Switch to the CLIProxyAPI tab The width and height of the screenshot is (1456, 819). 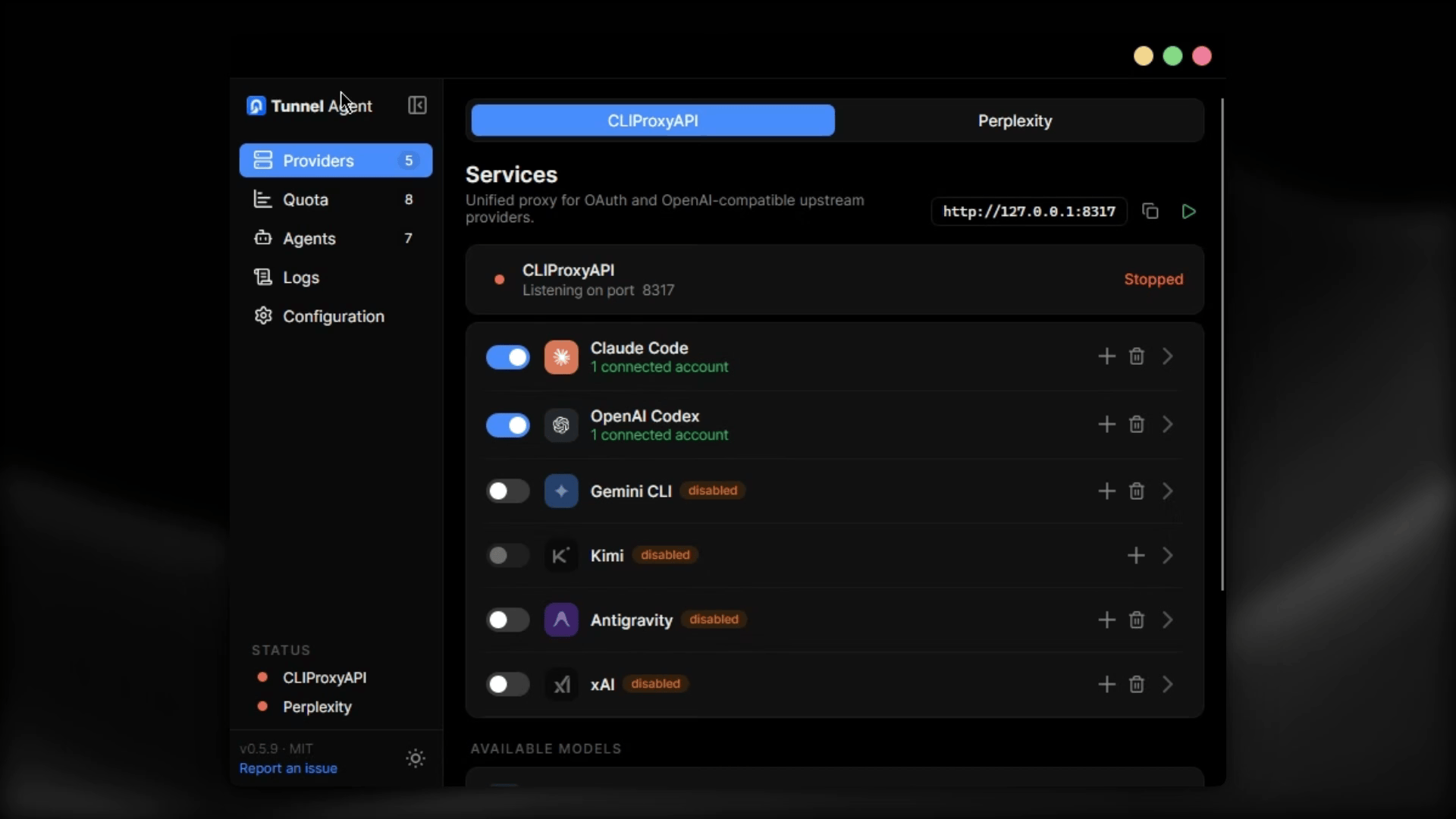point(653,121)
